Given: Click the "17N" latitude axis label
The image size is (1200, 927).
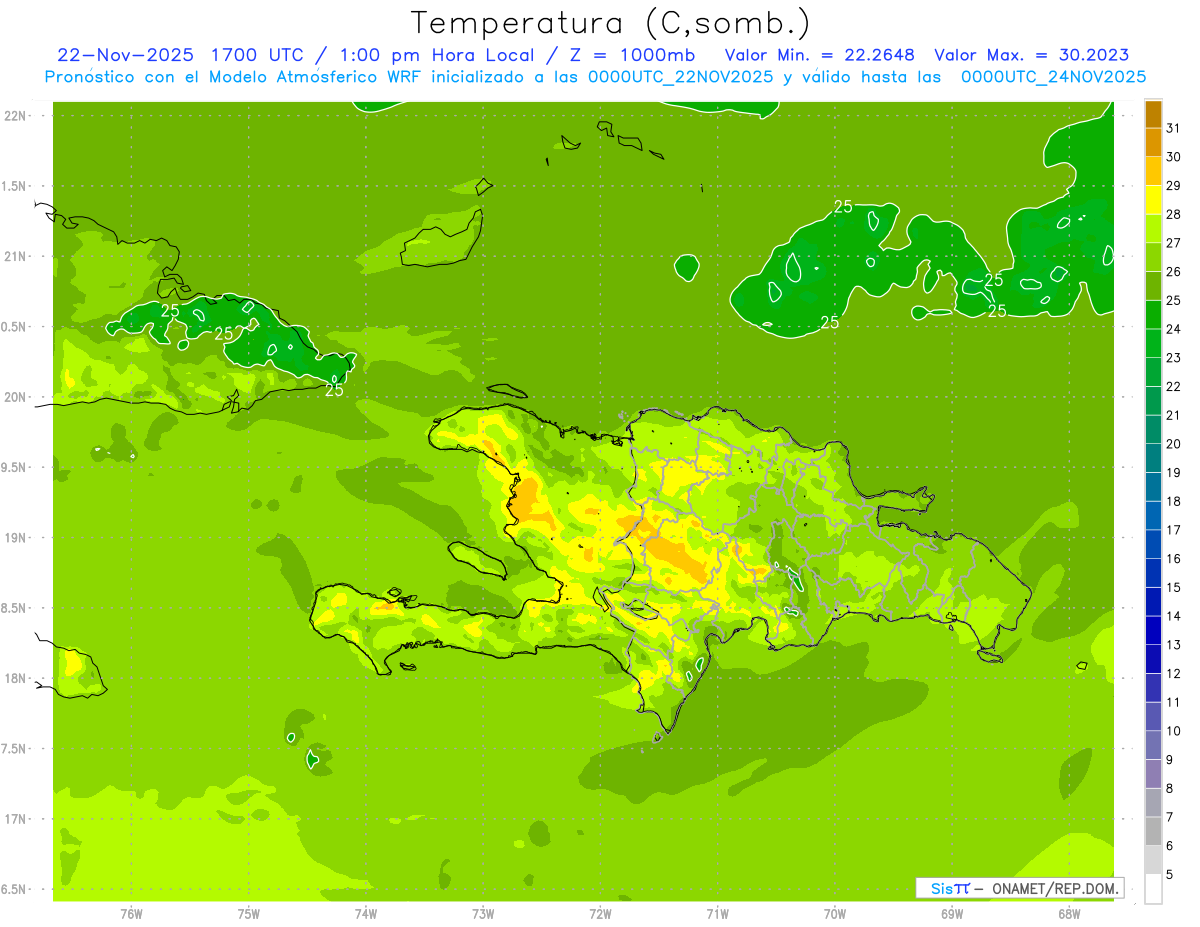Looking at the screenshot, I should point(15,819).
